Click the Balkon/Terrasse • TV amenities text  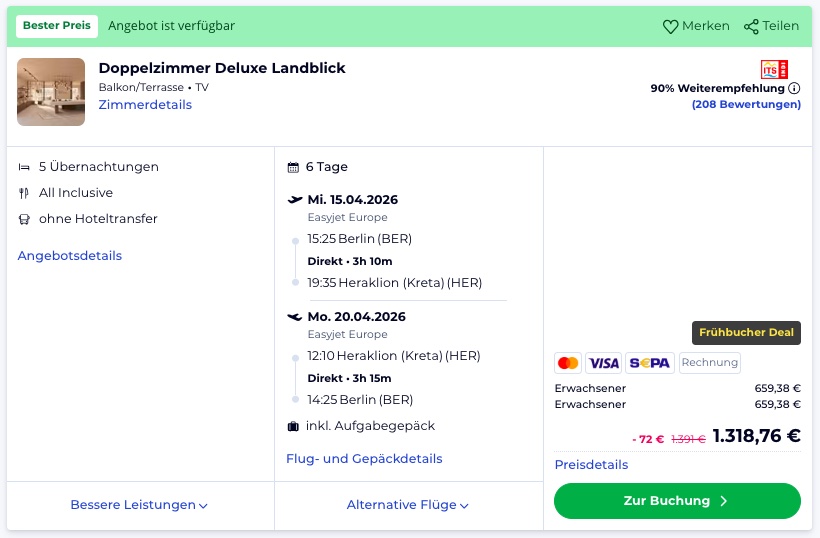click(154, 87)
